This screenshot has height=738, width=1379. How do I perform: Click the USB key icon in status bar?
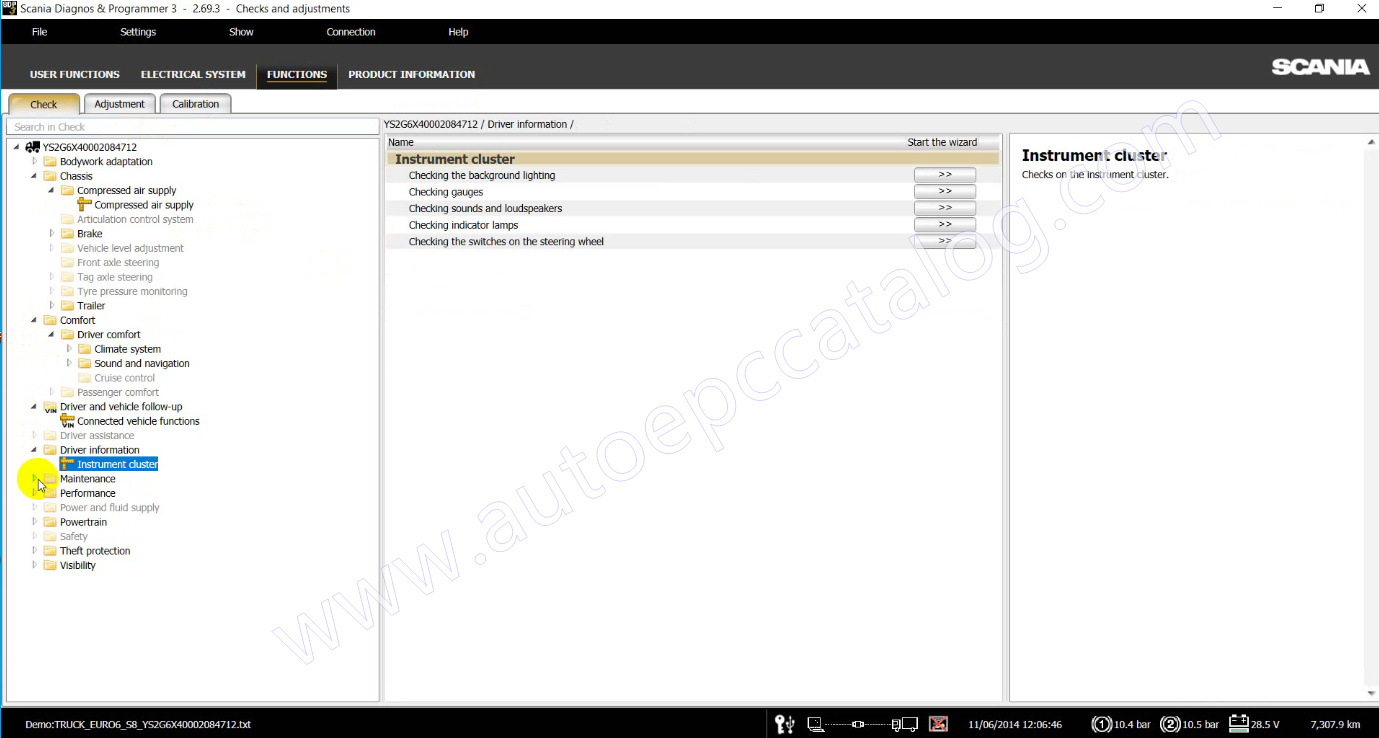(x=785, y=724)
